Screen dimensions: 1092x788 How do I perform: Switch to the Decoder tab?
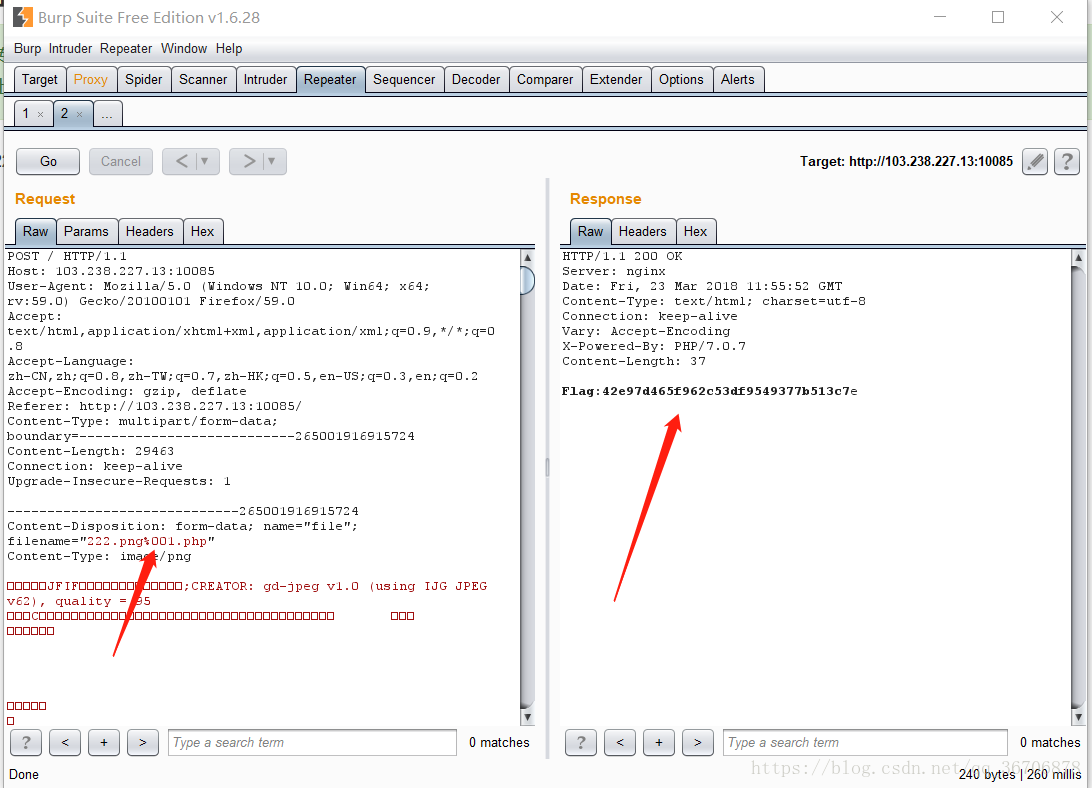(476, 79)
